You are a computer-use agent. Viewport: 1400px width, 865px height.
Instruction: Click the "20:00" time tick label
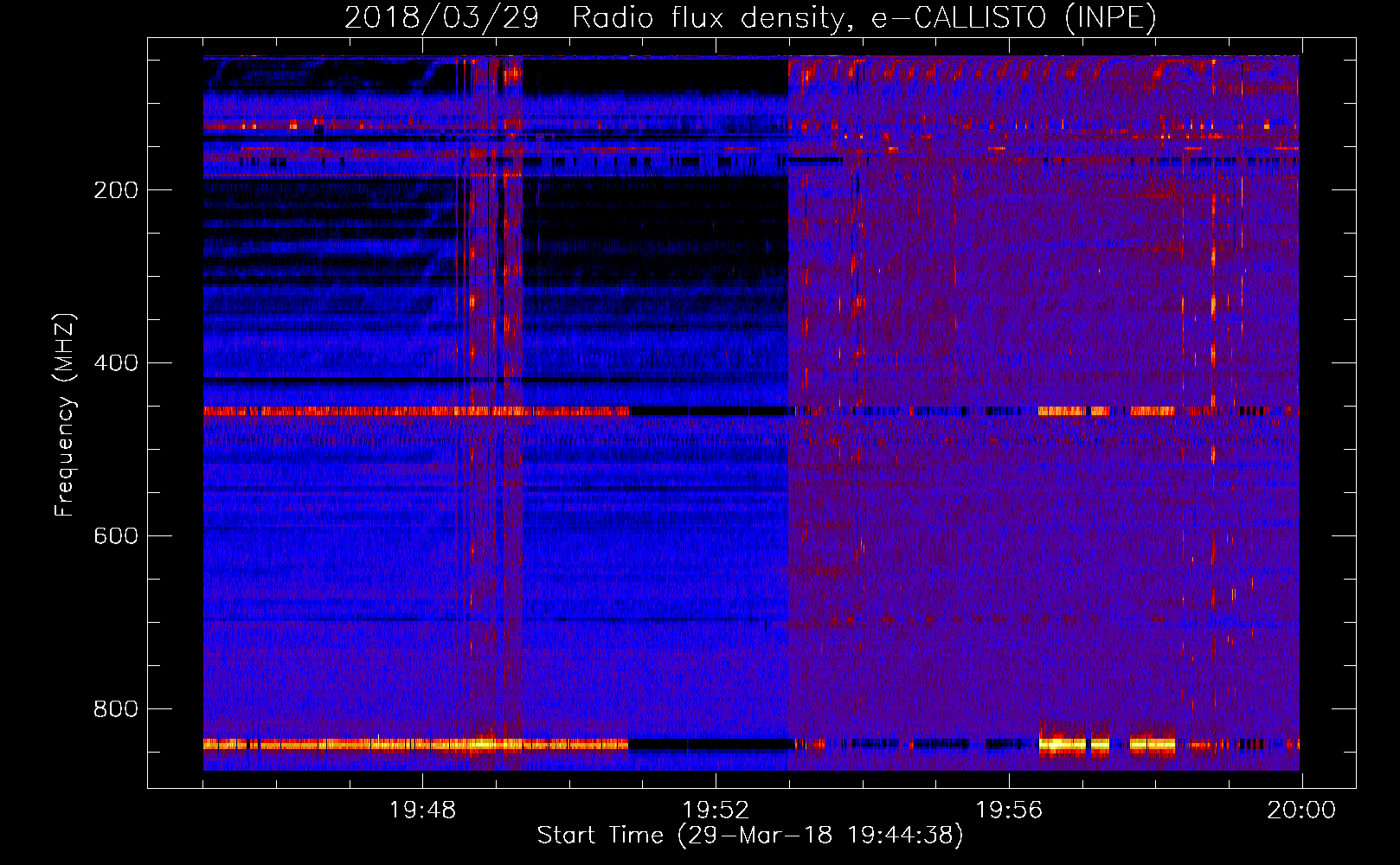coord(1301,811)
